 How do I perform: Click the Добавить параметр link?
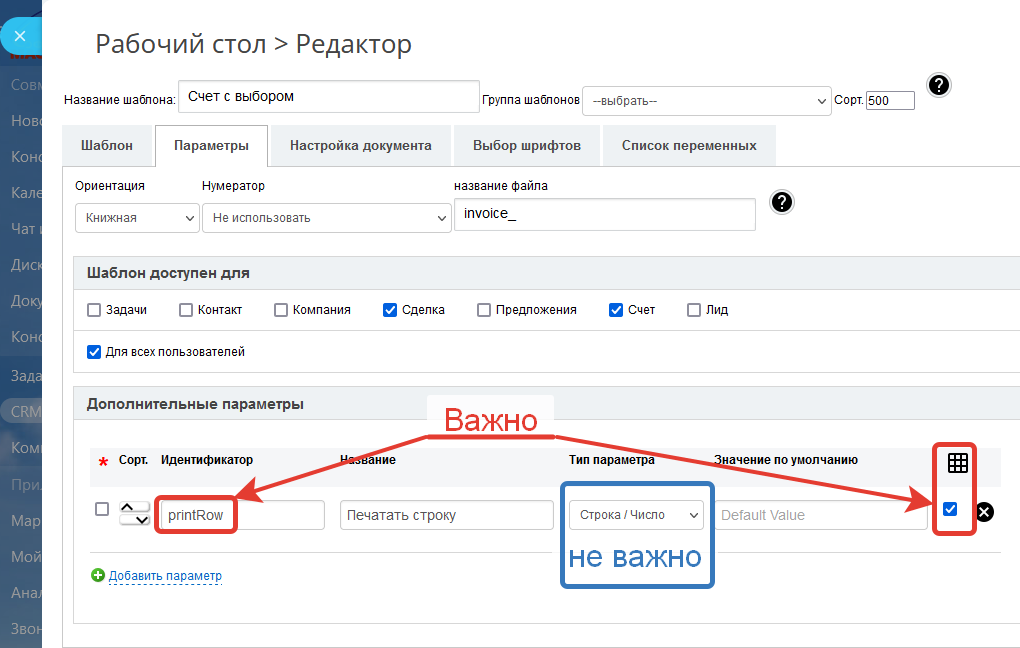coord(165,576)
